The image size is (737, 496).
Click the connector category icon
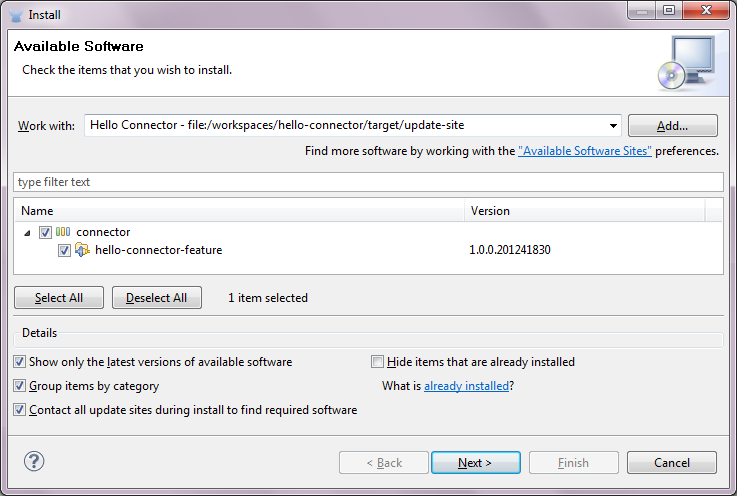point(63,232)
